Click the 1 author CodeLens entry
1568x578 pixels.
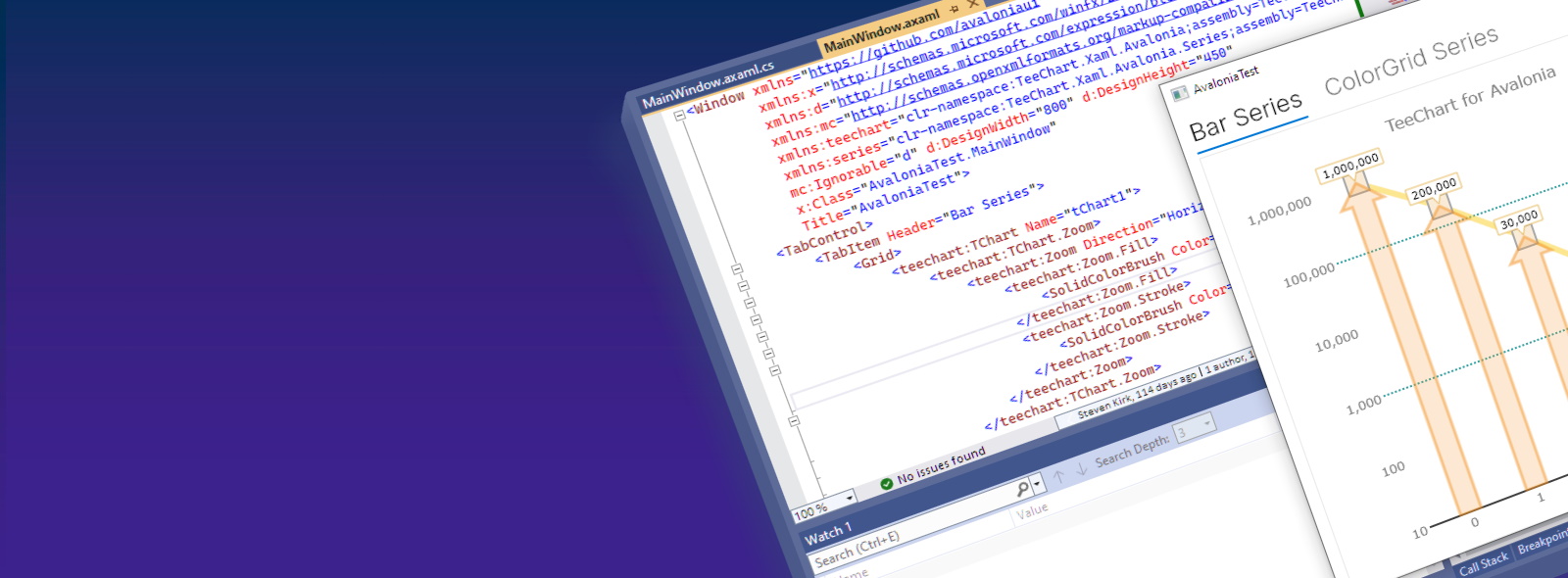coord(1226,362)
